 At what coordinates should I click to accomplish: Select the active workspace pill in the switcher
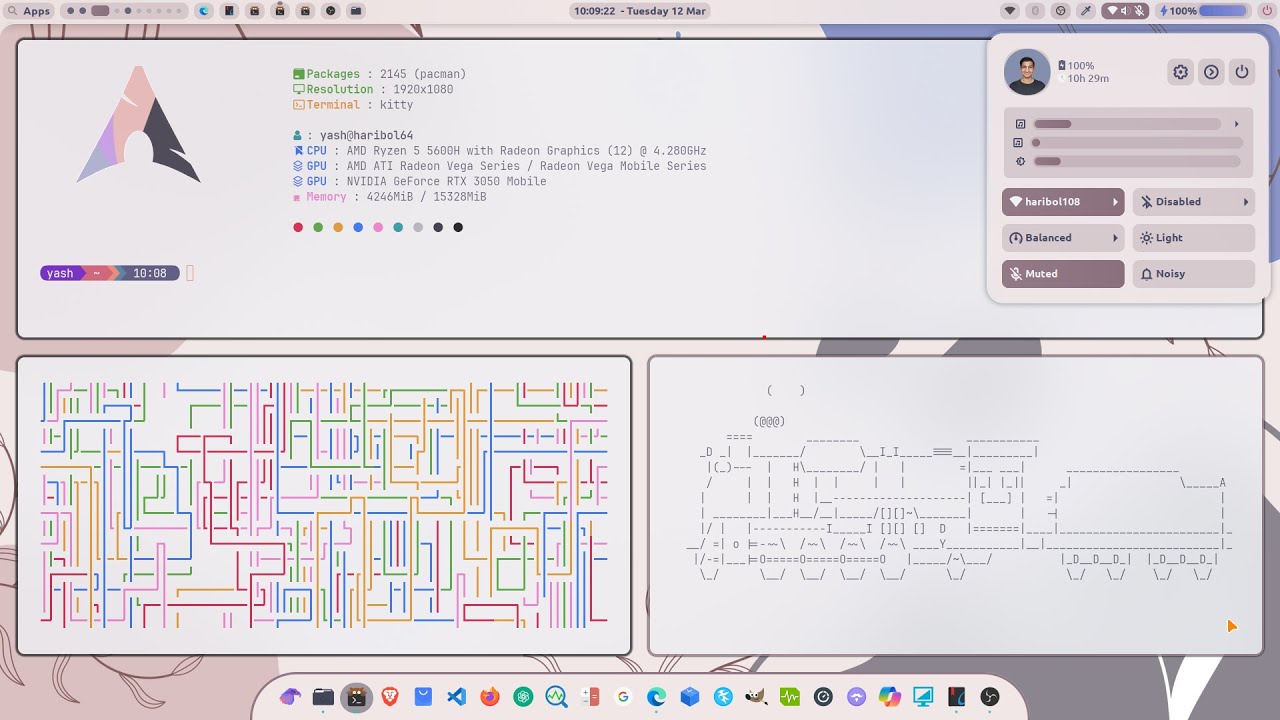(x=100, y=11)
